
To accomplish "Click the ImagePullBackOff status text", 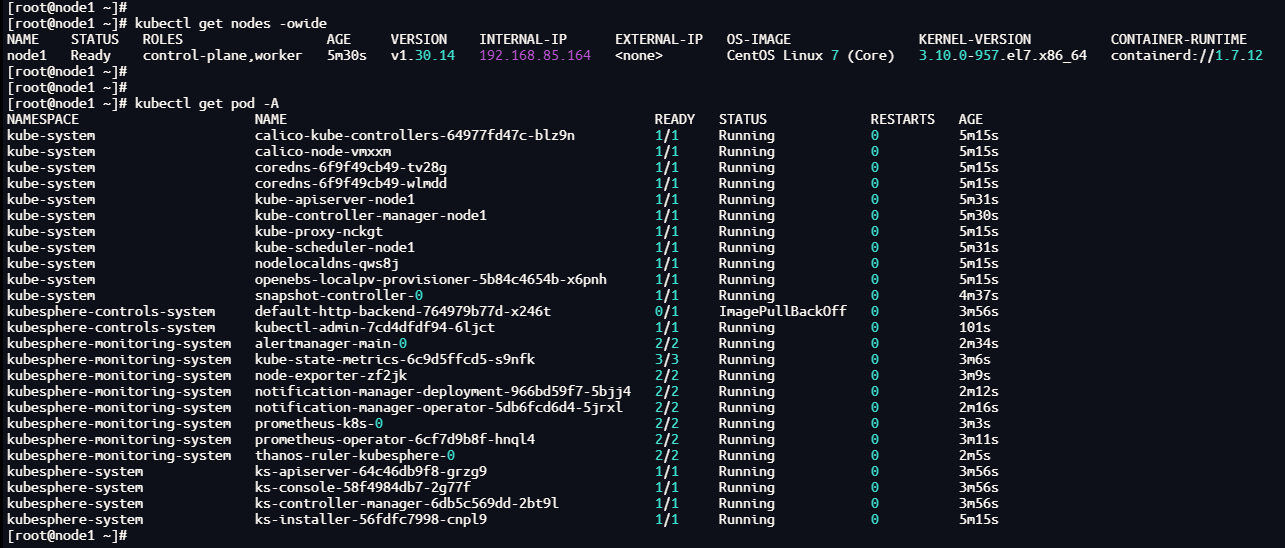I will coord(783,311).
